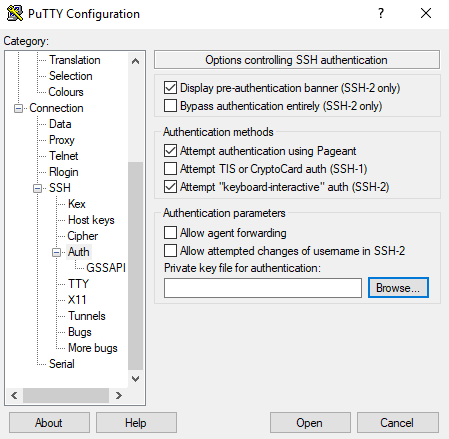Image resolution: width=449 pixels, height=439 pixels.
Task: Click the category tree scroll up arrow
Action: pos(135,61)
